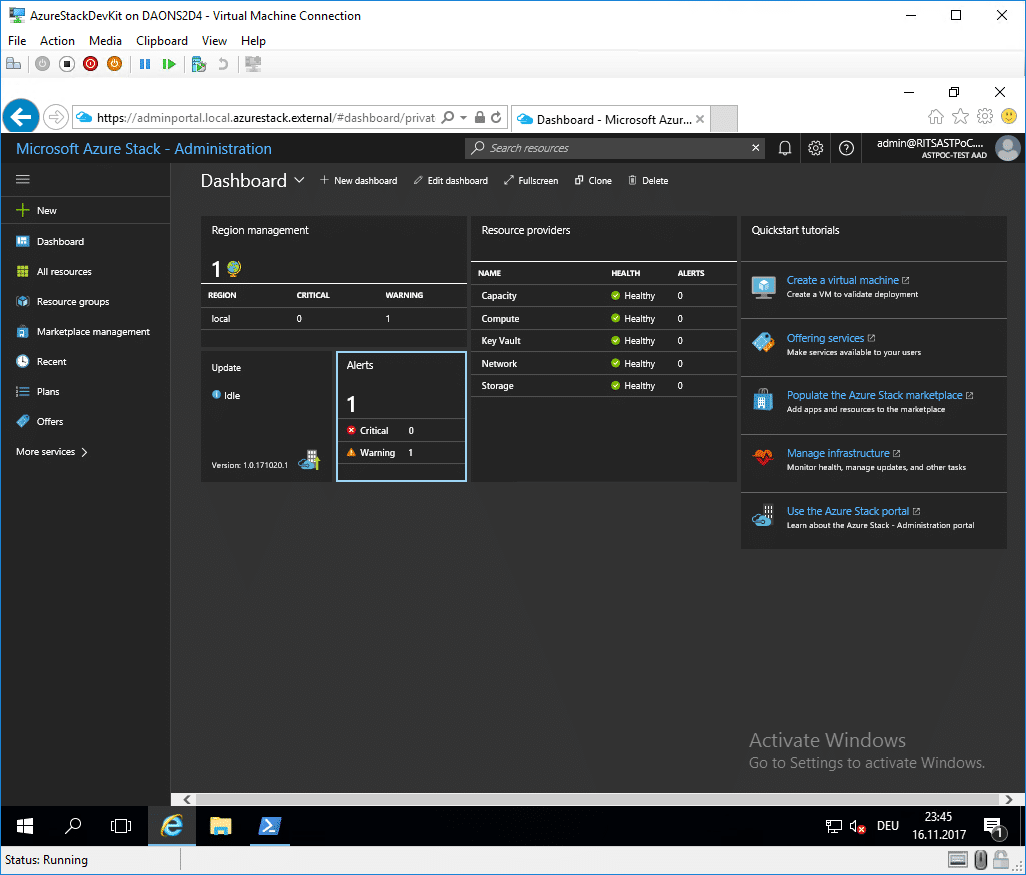Open Windows Start menu in the VM
The image size is (1026, 875).
pyautogui.click(x=25, y=826)
